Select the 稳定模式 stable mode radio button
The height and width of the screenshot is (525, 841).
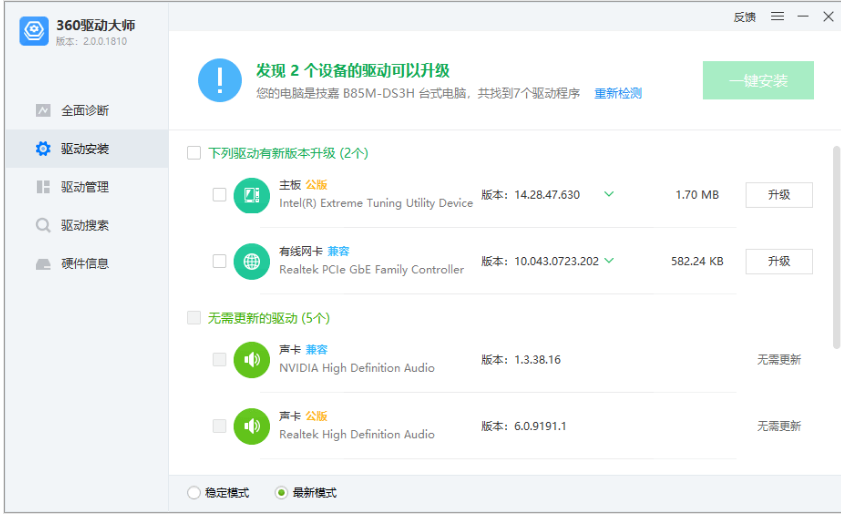(x=194, y=493)
